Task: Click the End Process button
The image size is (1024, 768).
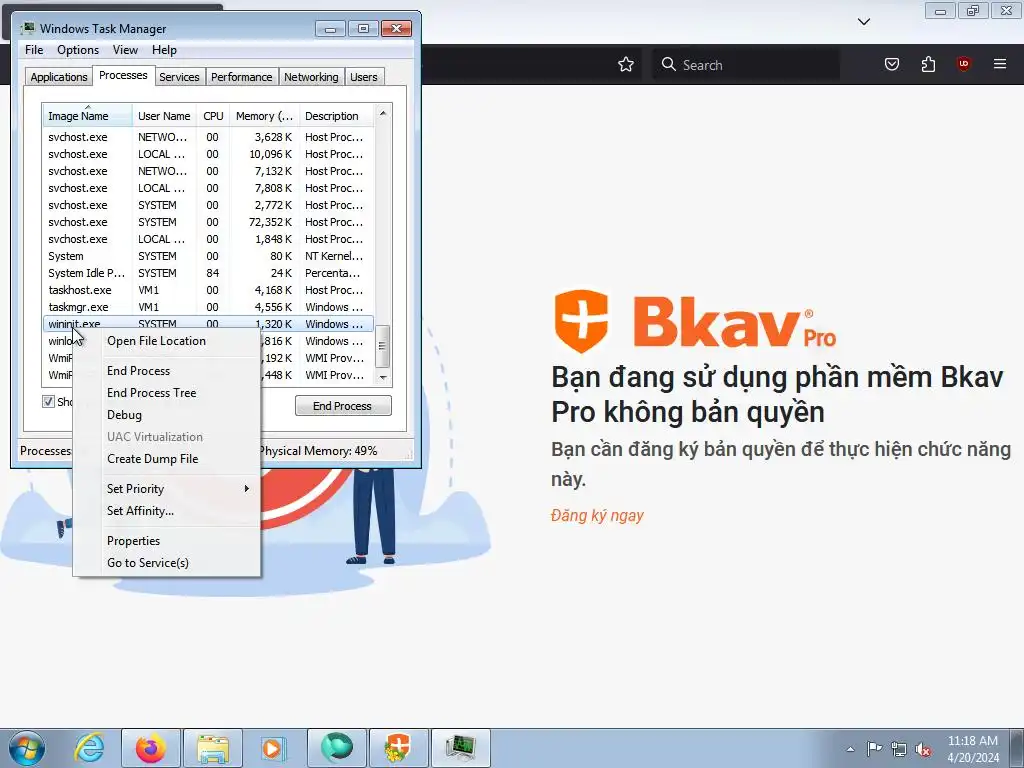Action: 343,406
